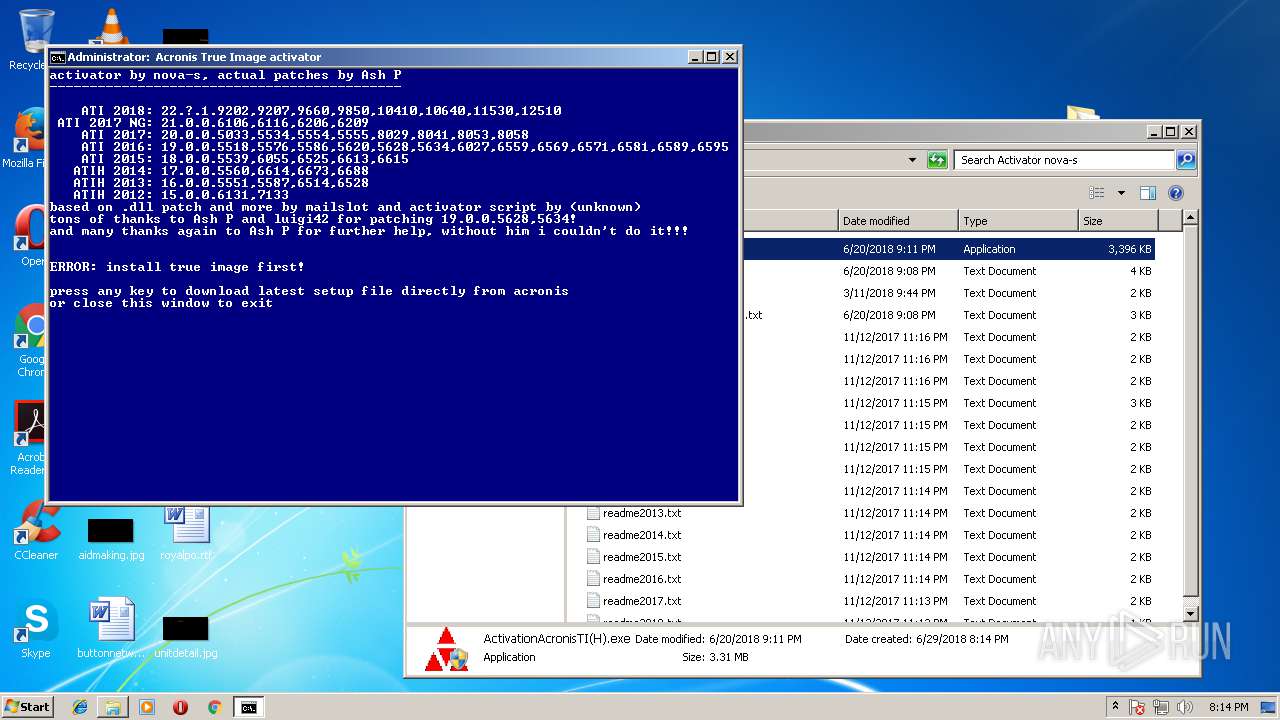1280x720 pixels.
Task: Select the aidmaking.jpg desktop file
Action: point(111,538)
